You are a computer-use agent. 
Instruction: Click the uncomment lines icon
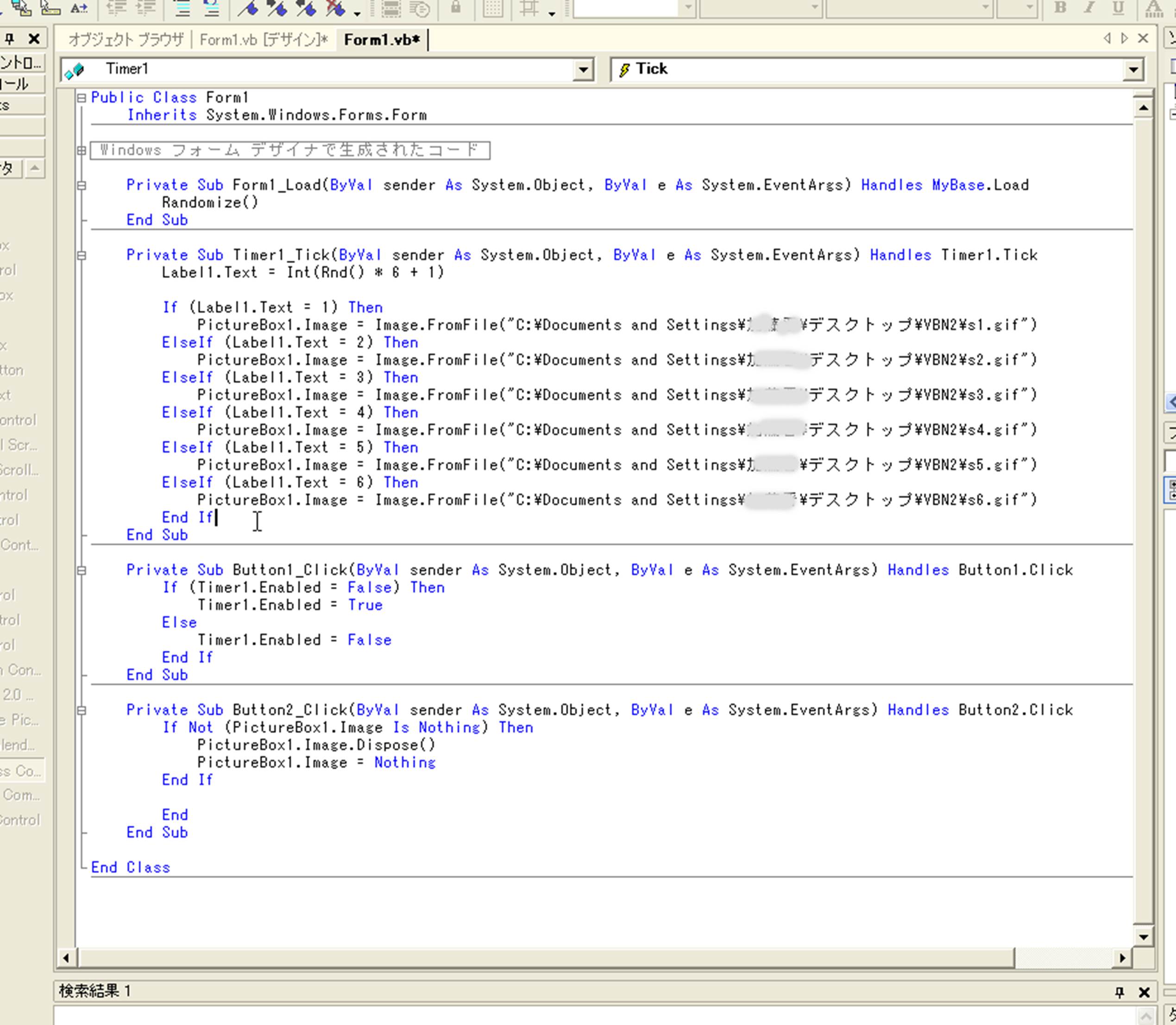pyautogui.click(x=211, y=8)
